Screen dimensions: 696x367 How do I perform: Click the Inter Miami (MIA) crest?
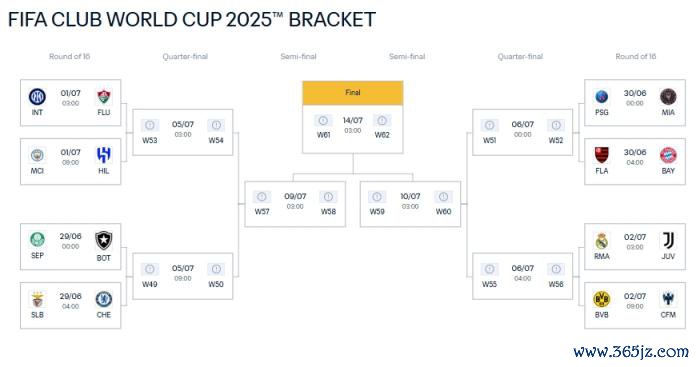tap(668, 97)
